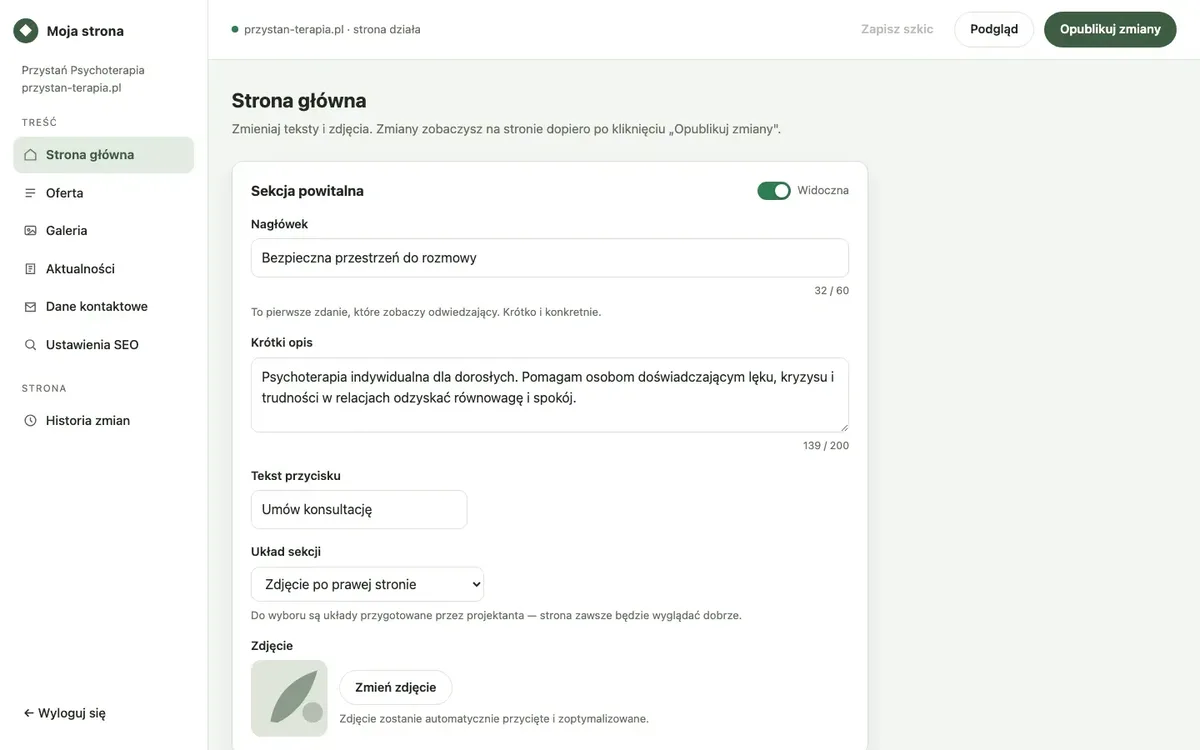
Task: Click the 139 / 200 character counter
Action: point(826,446)
